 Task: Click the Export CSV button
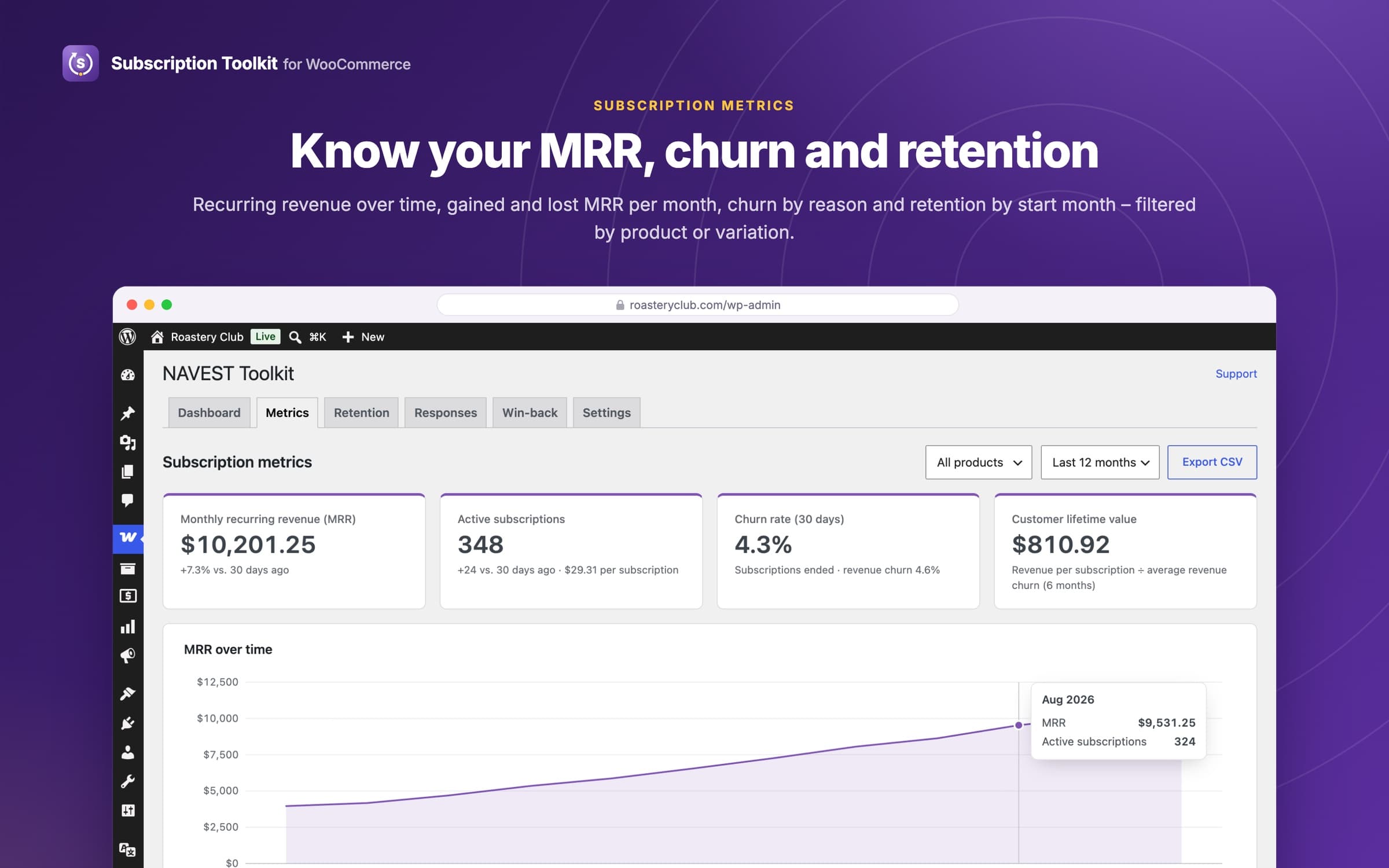click(1212, 462)
